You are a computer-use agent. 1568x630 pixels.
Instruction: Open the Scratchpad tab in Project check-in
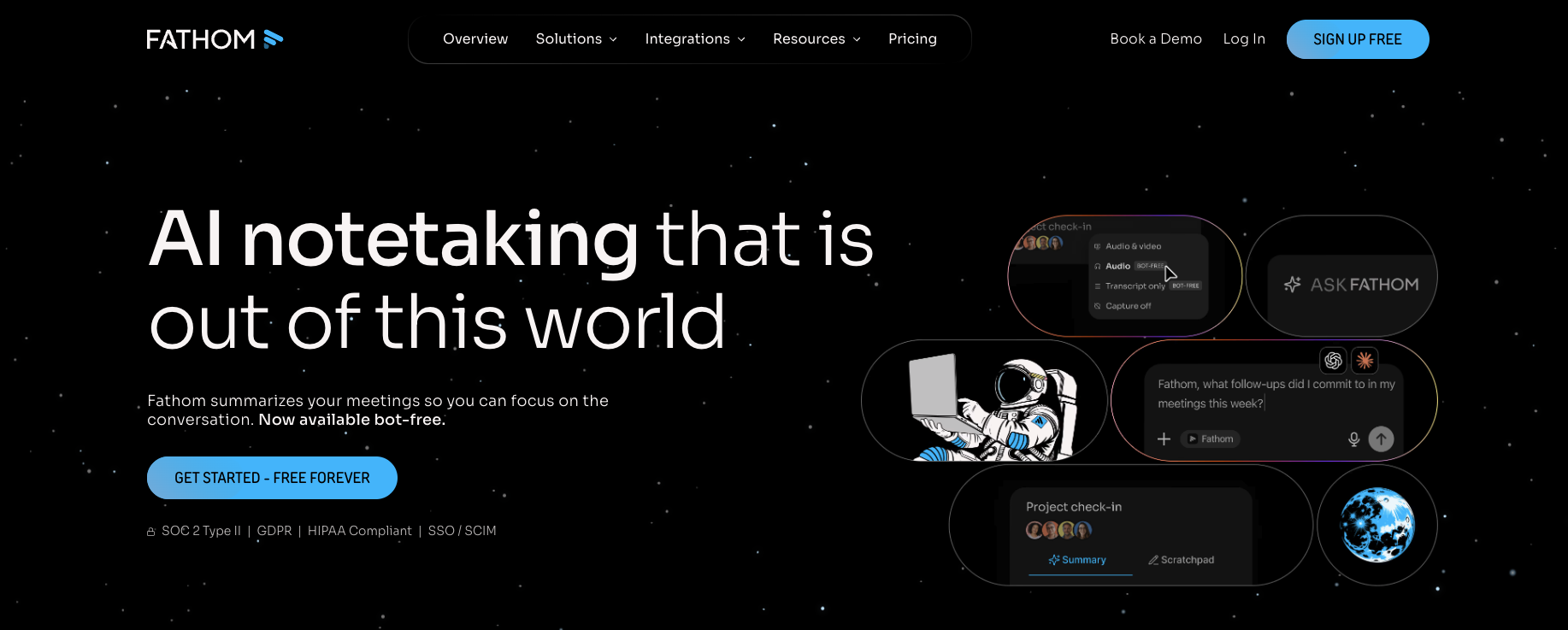coord(1182,561)
